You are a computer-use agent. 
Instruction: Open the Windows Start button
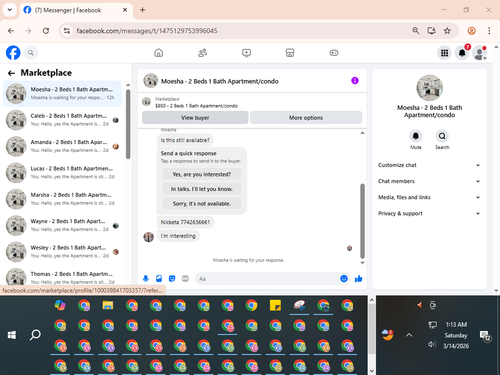click(12, 335)
